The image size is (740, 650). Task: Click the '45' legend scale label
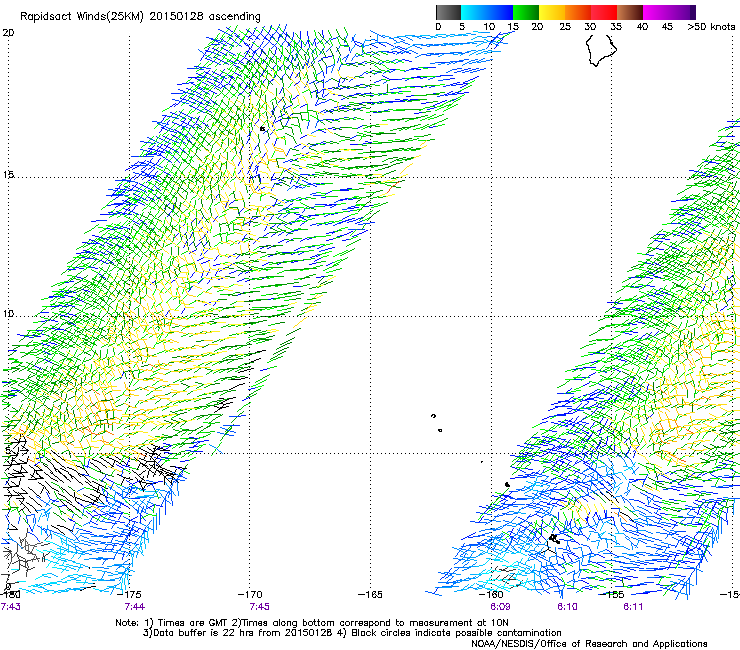(x=667, y=27)
